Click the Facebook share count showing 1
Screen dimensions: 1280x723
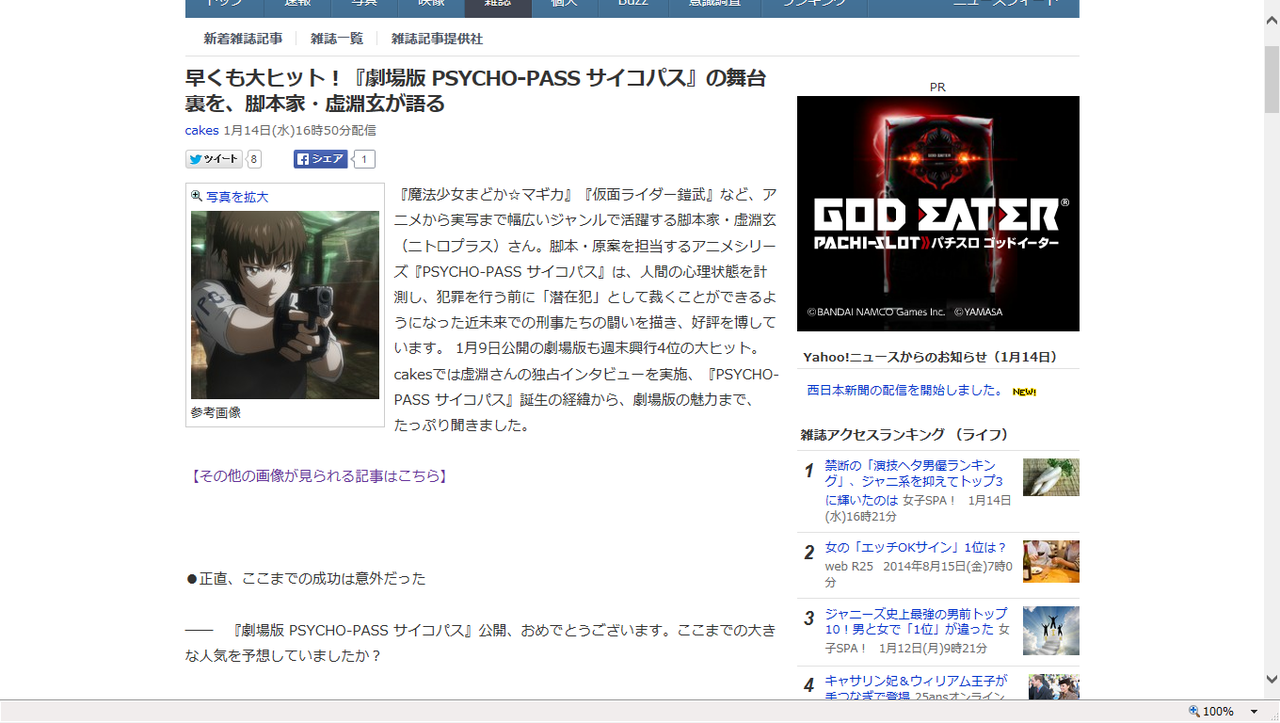[x=364, y=159]
